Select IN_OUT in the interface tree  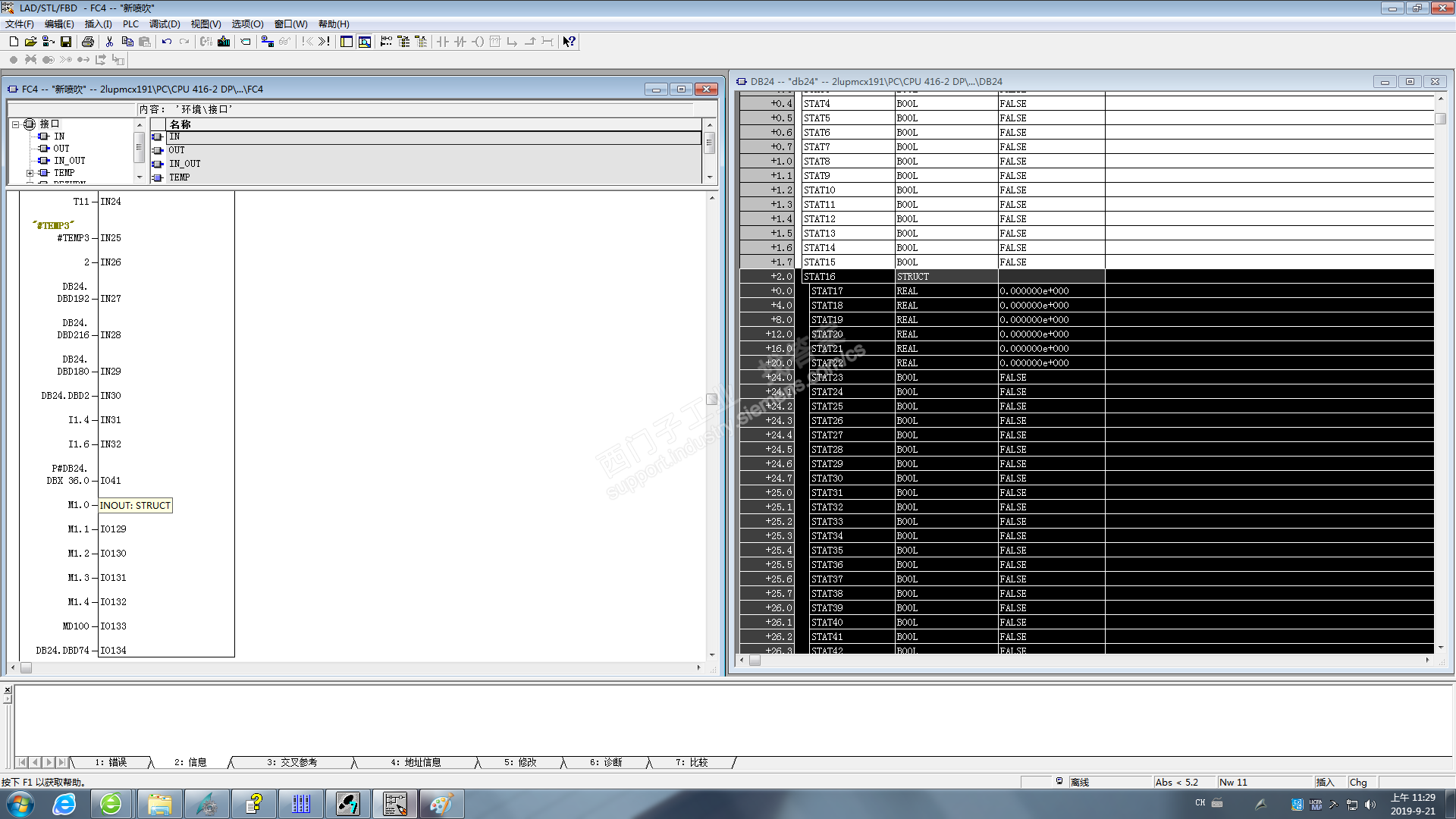(69, 161)
